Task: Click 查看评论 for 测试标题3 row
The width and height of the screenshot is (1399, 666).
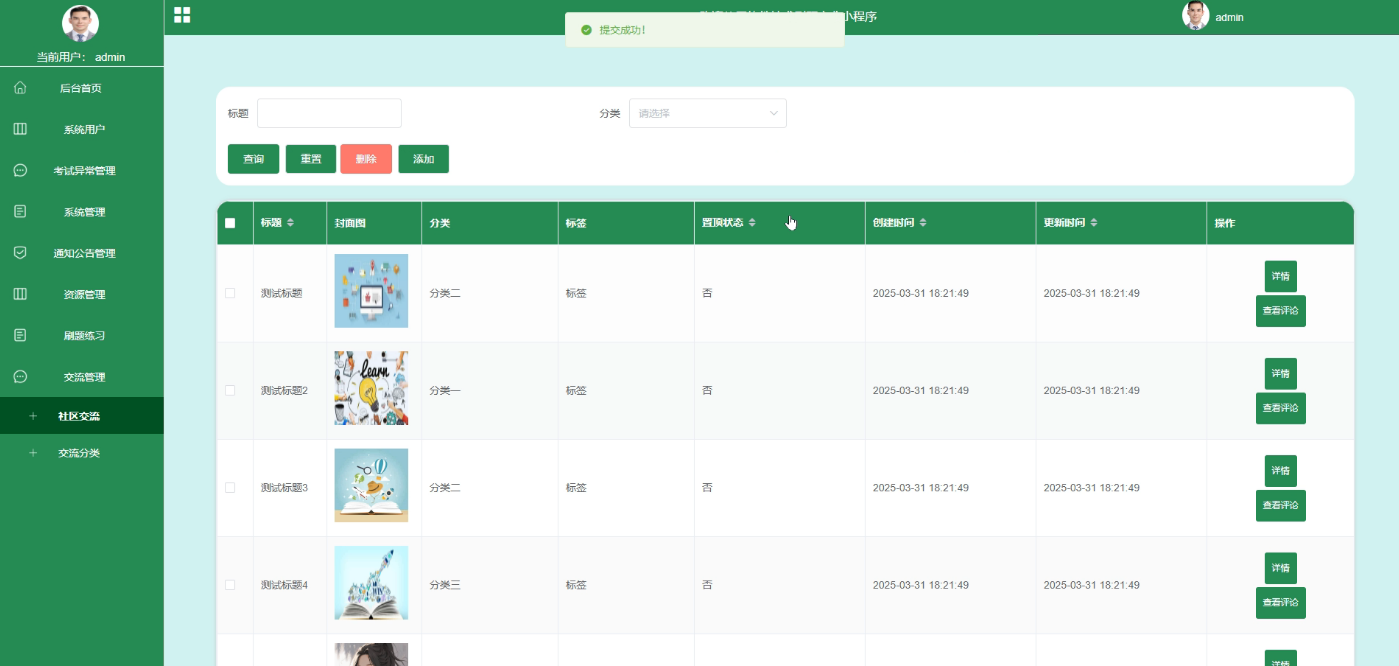Action: 1281,505
